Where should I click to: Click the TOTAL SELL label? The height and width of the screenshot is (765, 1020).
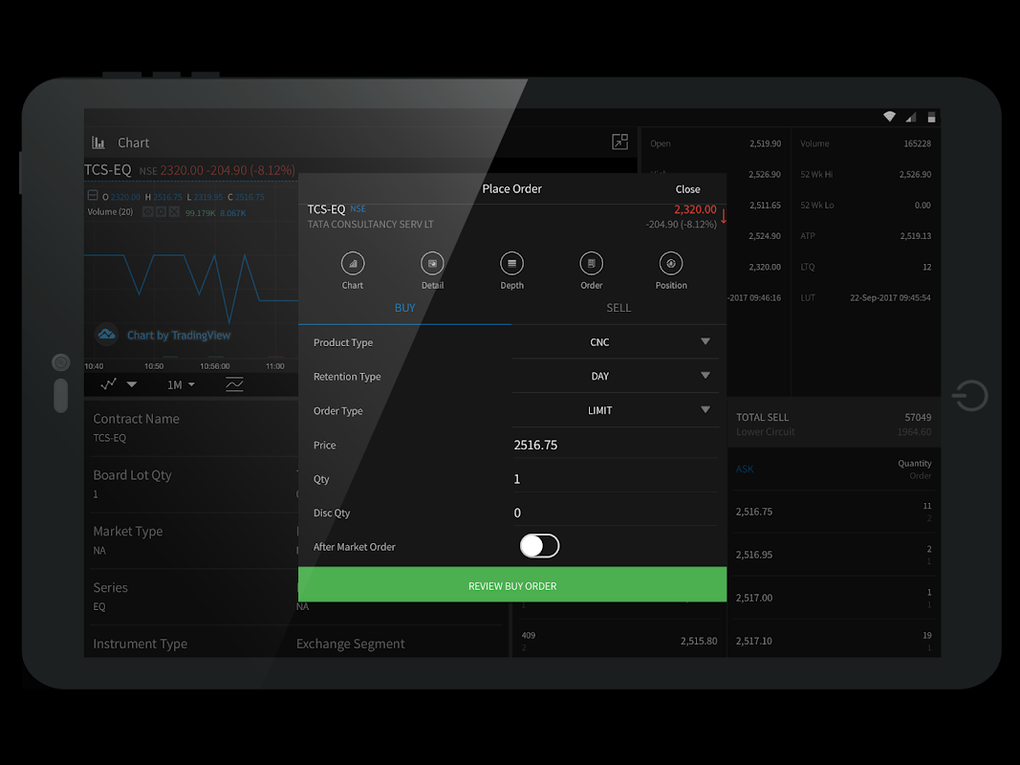click(762, 417)
